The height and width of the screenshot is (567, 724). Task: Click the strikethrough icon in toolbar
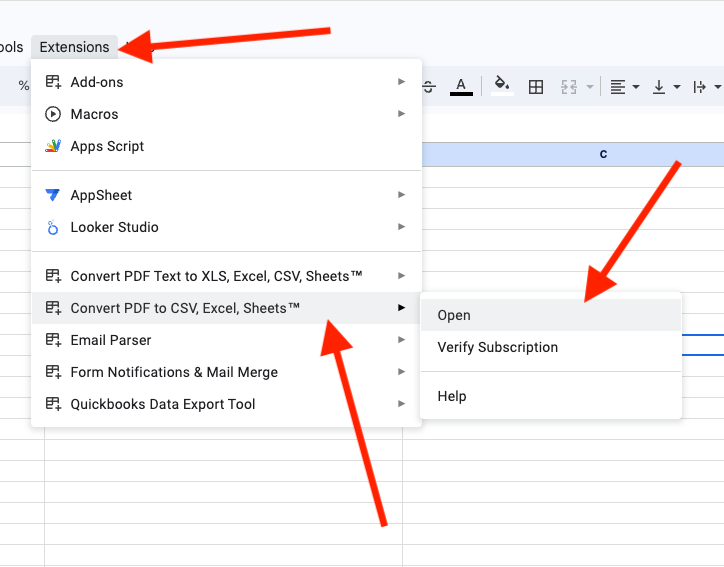pos(429,87)
